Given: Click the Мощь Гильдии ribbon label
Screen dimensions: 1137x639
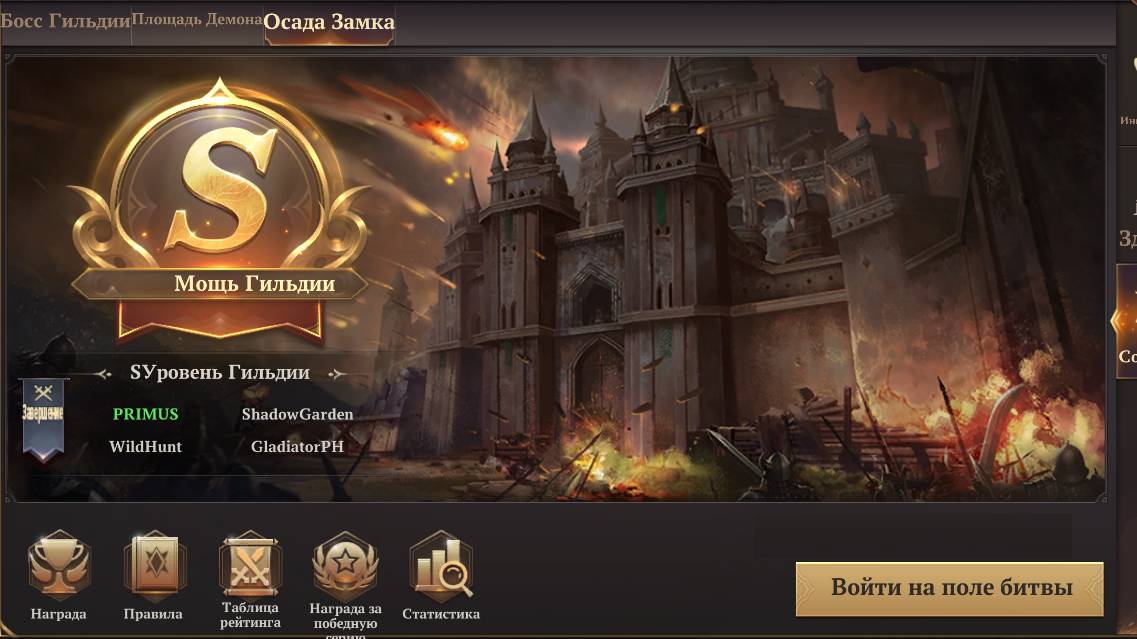Looking at the screenshot, I should coord(254,284).
